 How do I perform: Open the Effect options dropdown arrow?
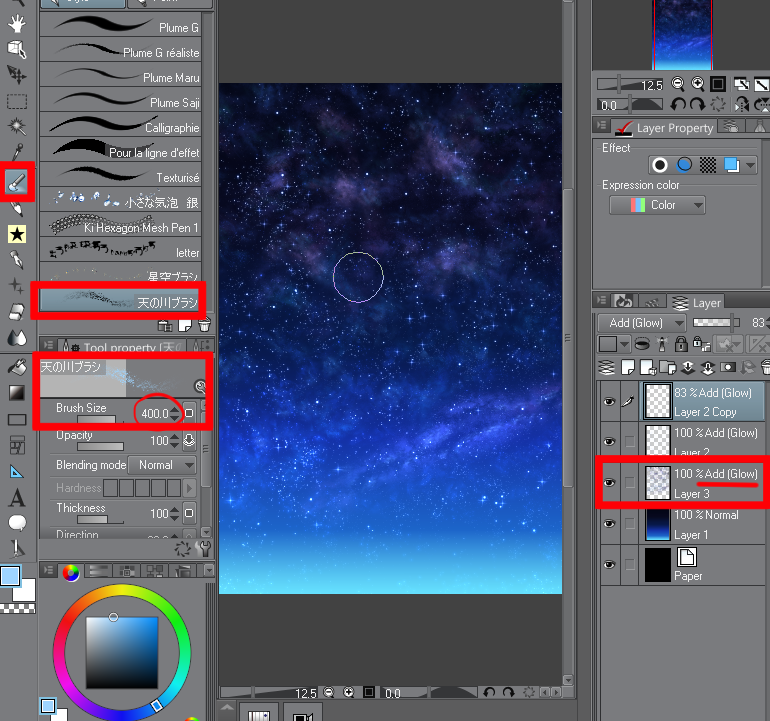pyautogui.click(x=750, y=165)
